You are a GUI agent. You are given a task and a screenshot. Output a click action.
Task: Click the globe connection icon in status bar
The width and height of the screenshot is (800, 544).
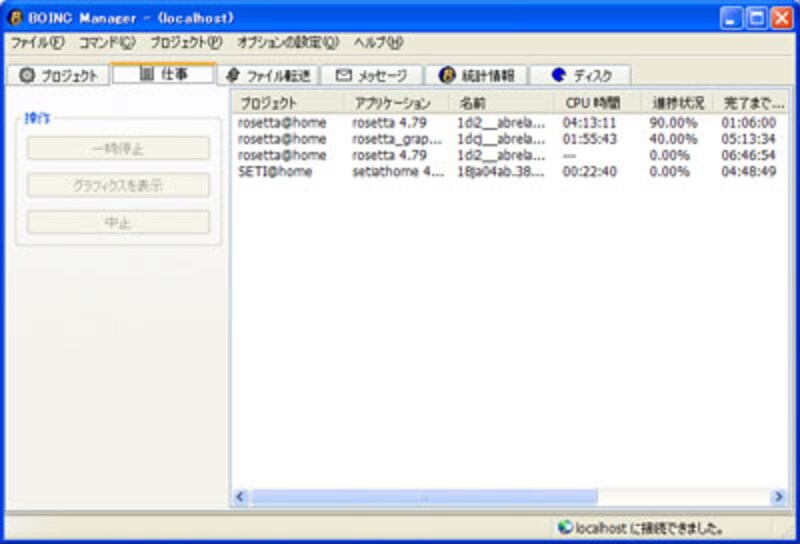click(x=565, y=527)
